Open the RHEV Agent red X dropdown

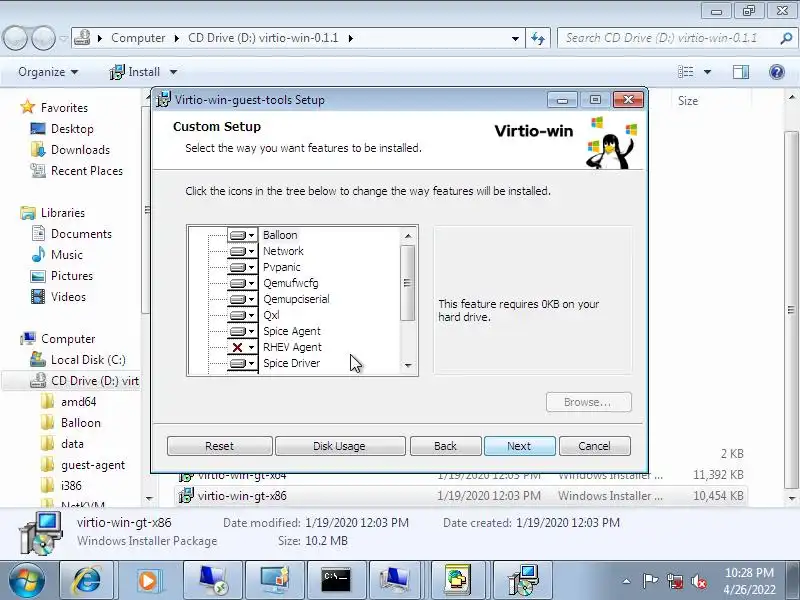coord(242,347)
